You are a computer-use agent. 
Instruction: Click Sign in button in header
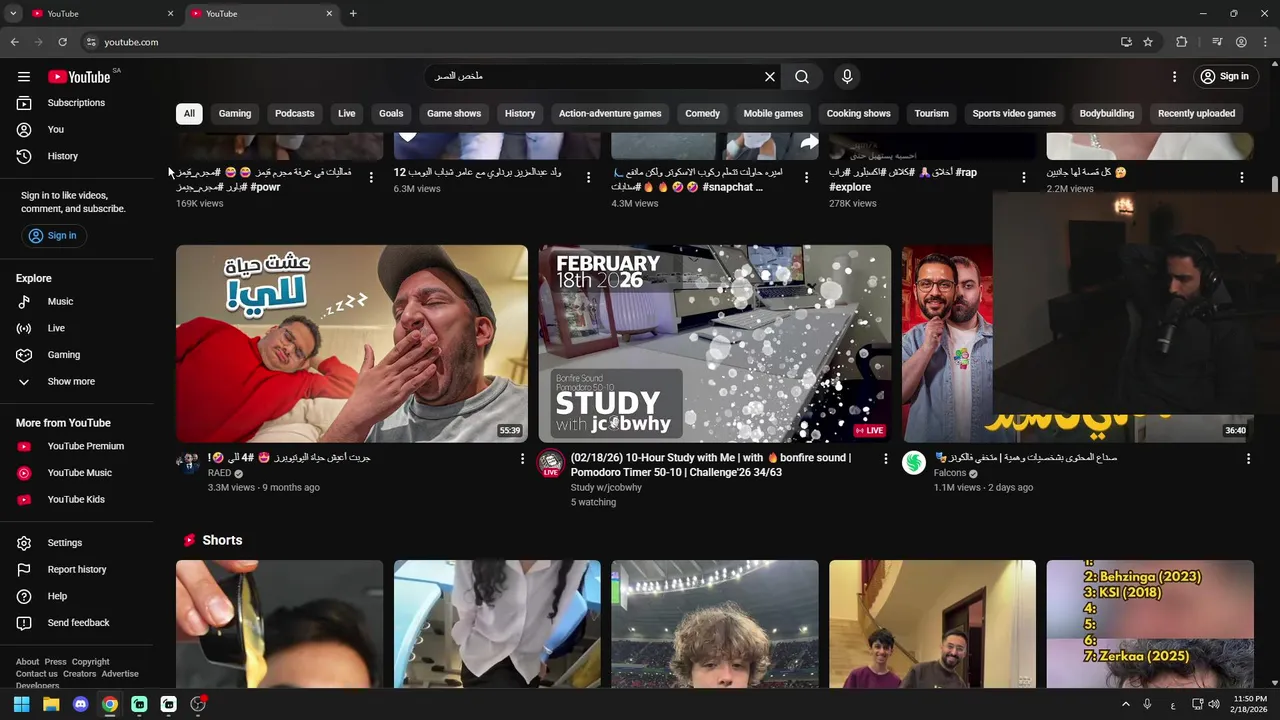coord(1224,77)
